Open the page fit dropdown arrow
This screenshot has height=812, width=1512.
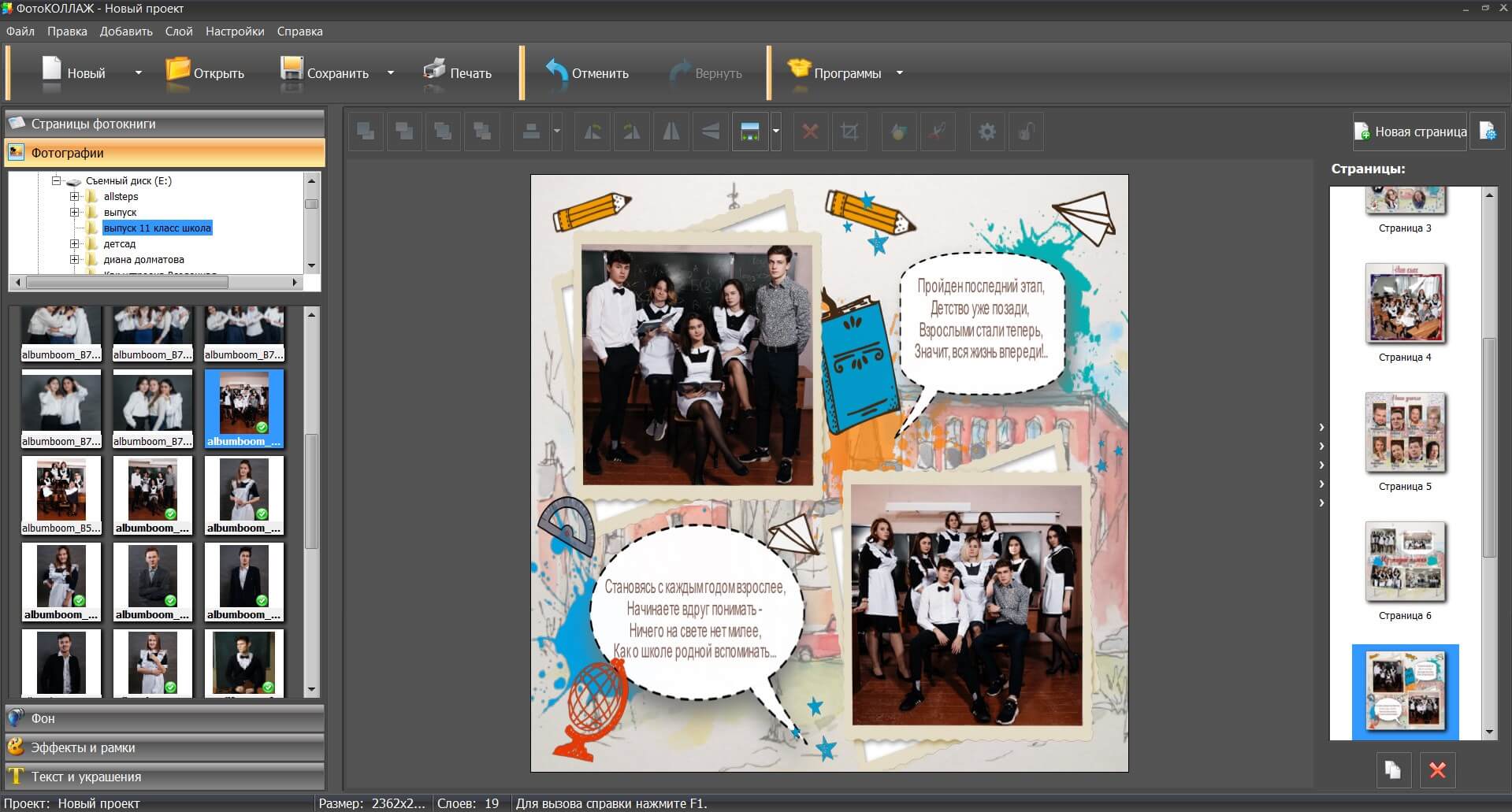coord(776,132)
